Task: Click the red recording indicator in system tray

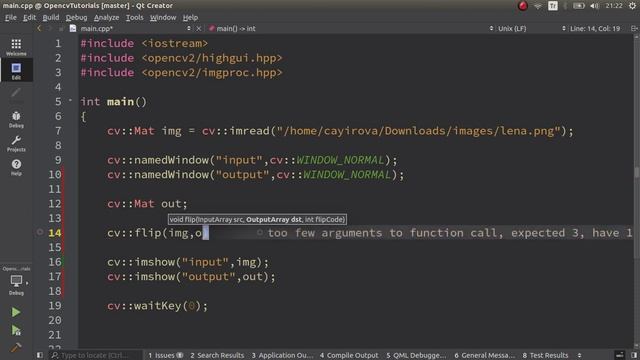Action: (523, 6)
